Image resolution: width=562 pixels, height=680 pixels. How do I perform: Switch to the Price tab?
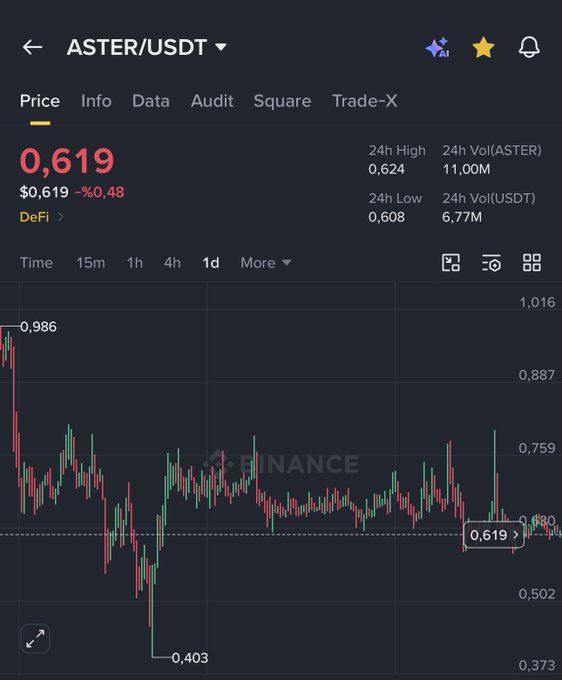(x=40, y=101)
